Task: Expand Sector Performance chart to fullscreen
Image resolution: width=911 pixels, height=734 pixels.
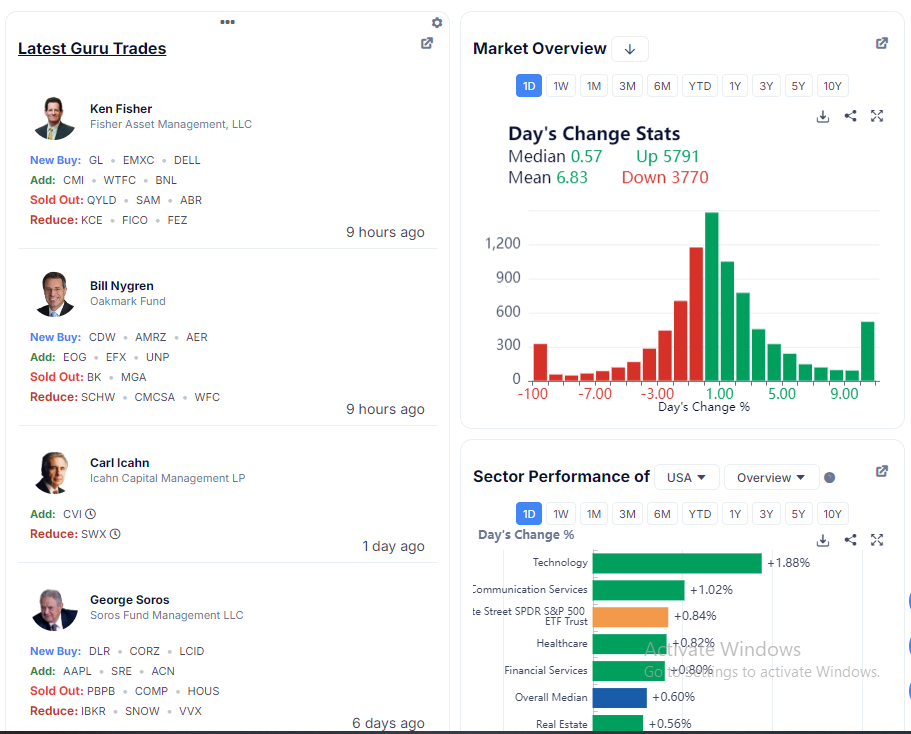Action: pos(877,540)
